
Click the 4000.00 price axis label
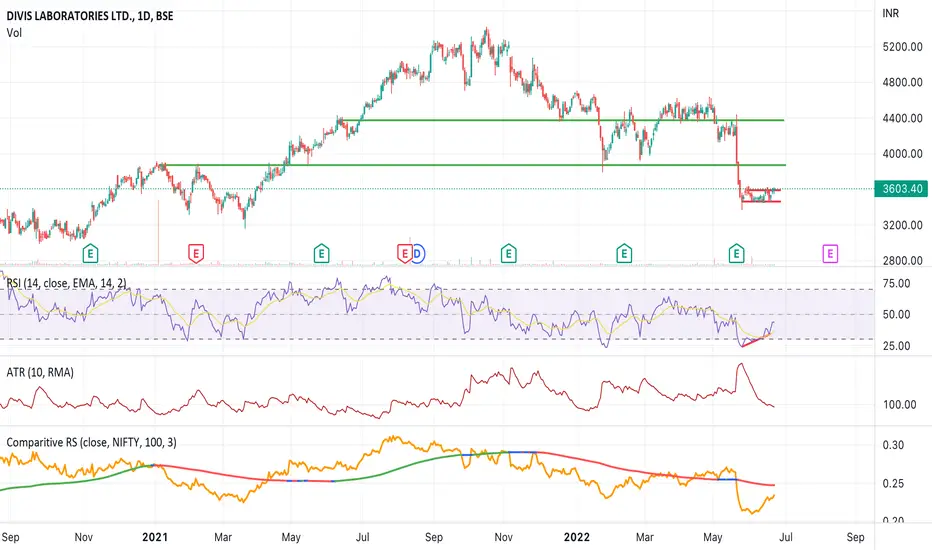(902, 154)
